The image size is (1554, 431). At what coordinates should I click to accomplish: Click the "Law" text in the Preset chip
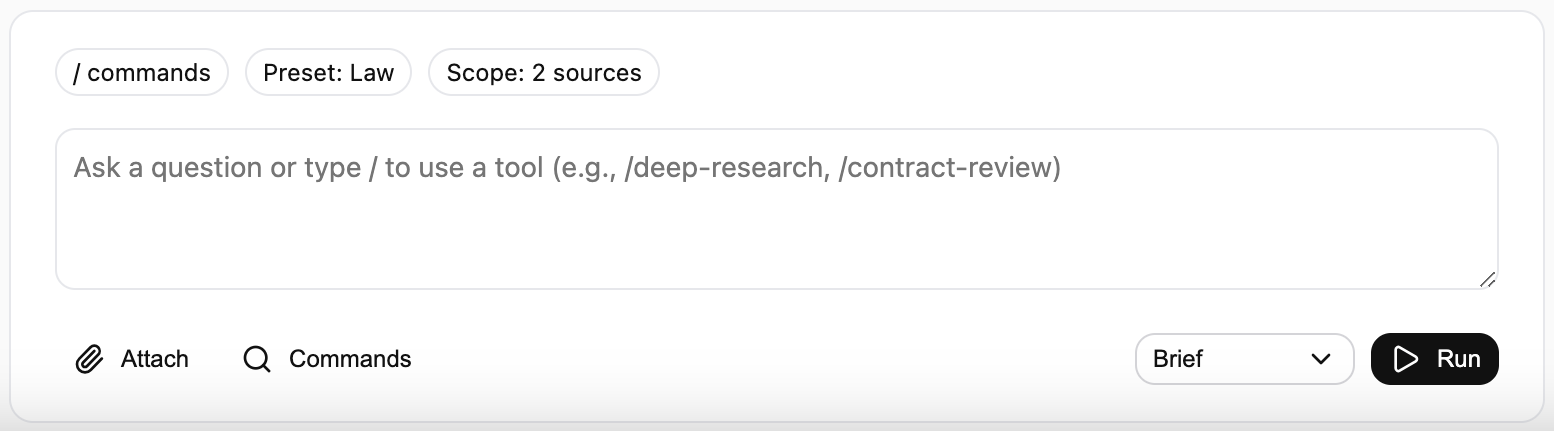372,73
